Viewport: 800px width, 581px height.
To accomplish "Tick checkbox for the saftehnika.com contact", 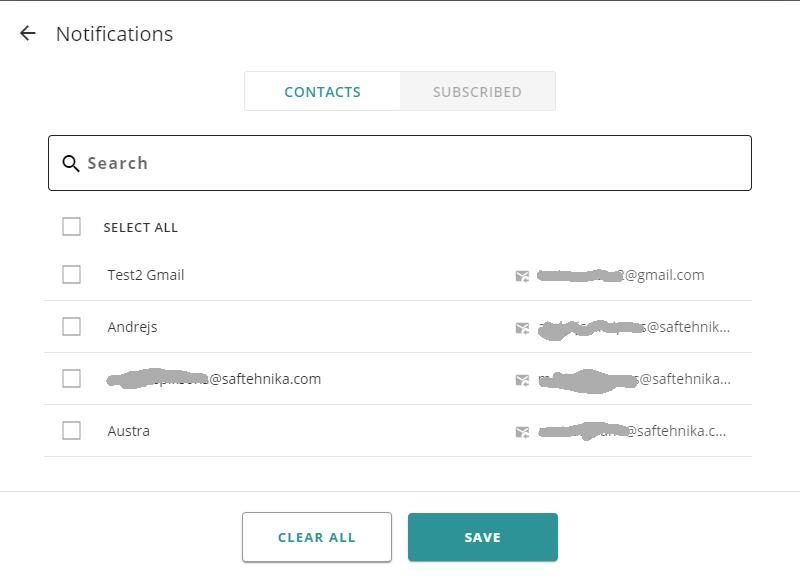I will 71,378.
